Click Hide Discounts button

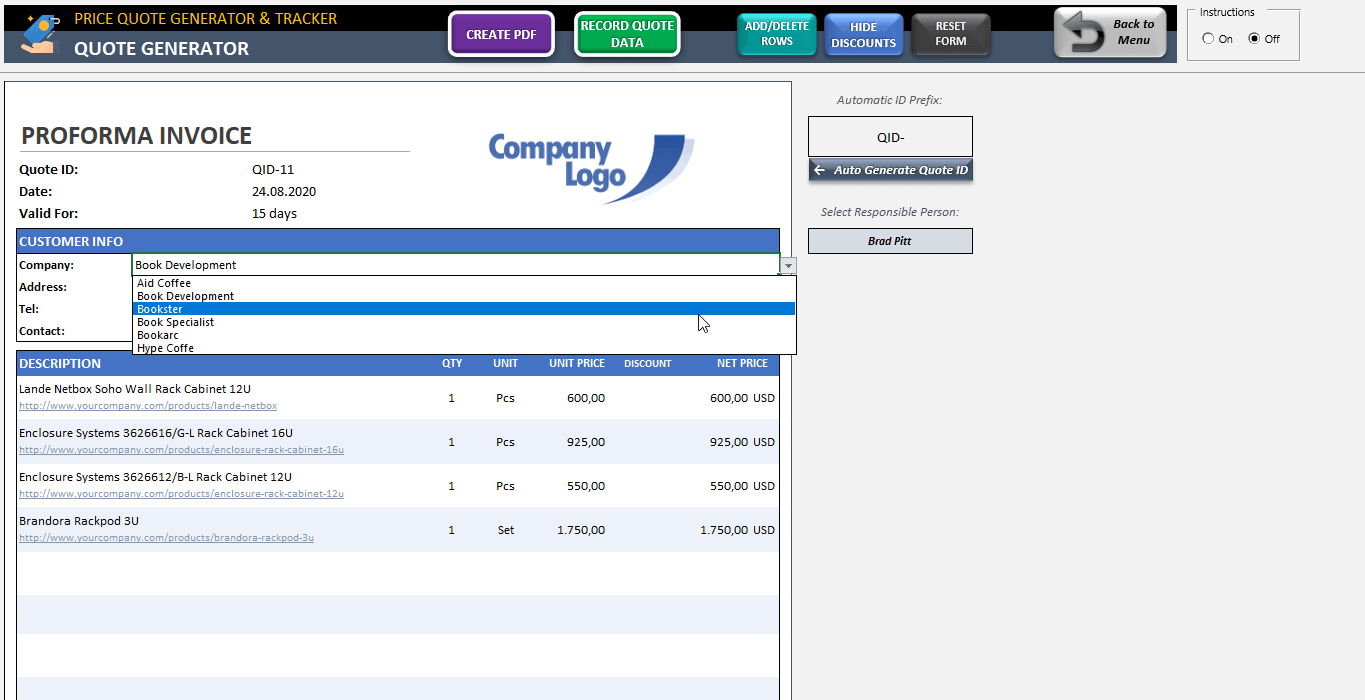[x=864, y=35]
